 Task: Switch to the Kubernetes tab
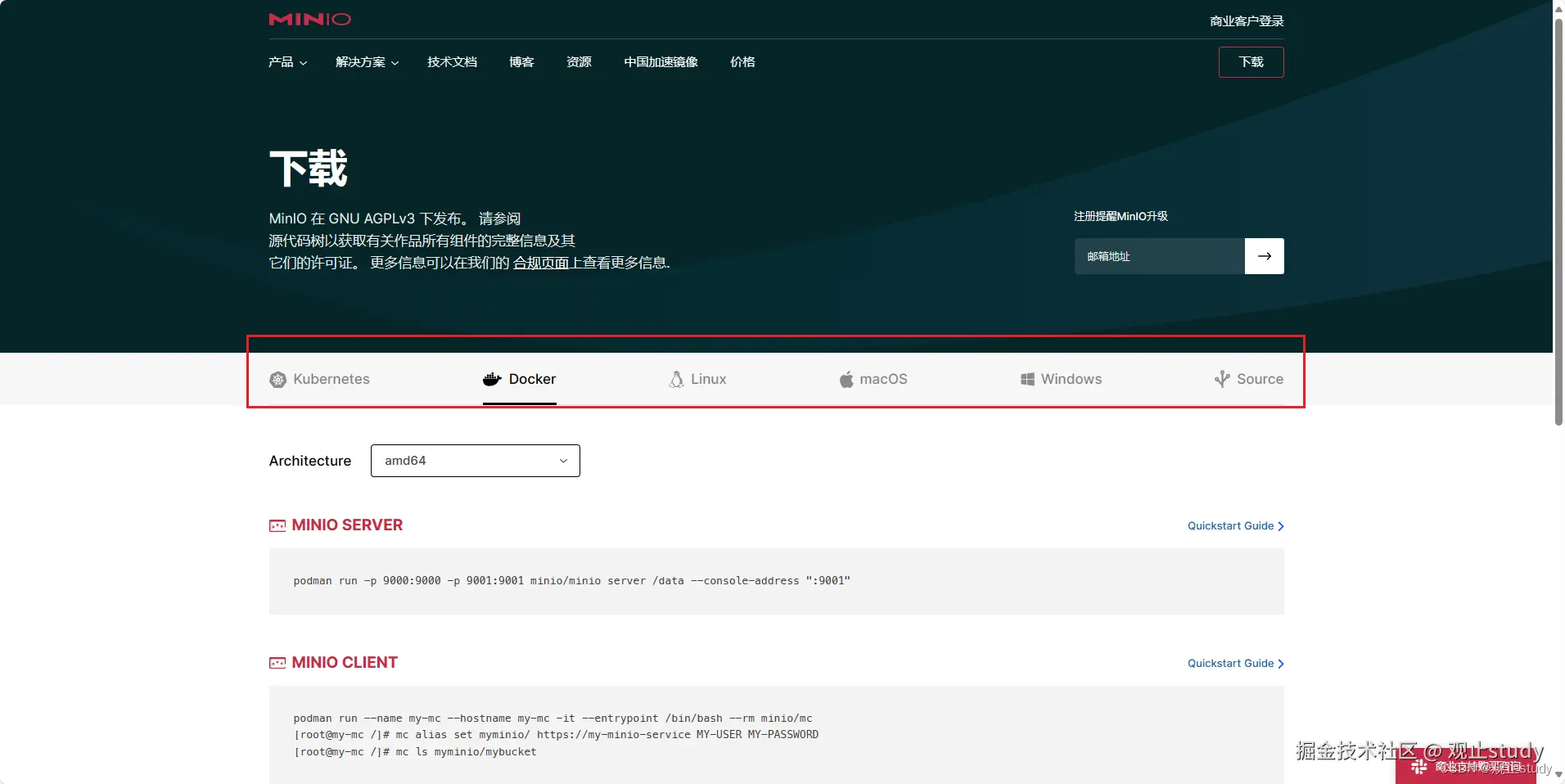coord(320,380)
